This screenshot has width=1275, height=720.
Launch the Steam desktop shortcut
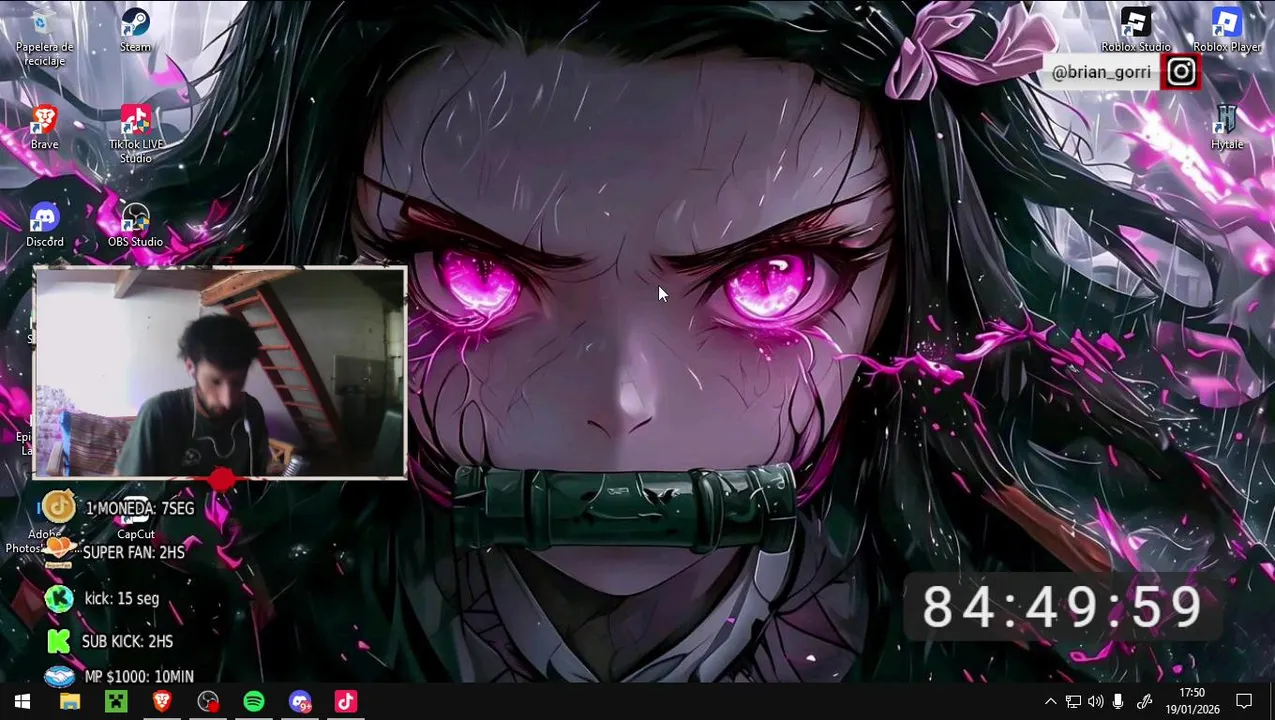coord(135,30)
